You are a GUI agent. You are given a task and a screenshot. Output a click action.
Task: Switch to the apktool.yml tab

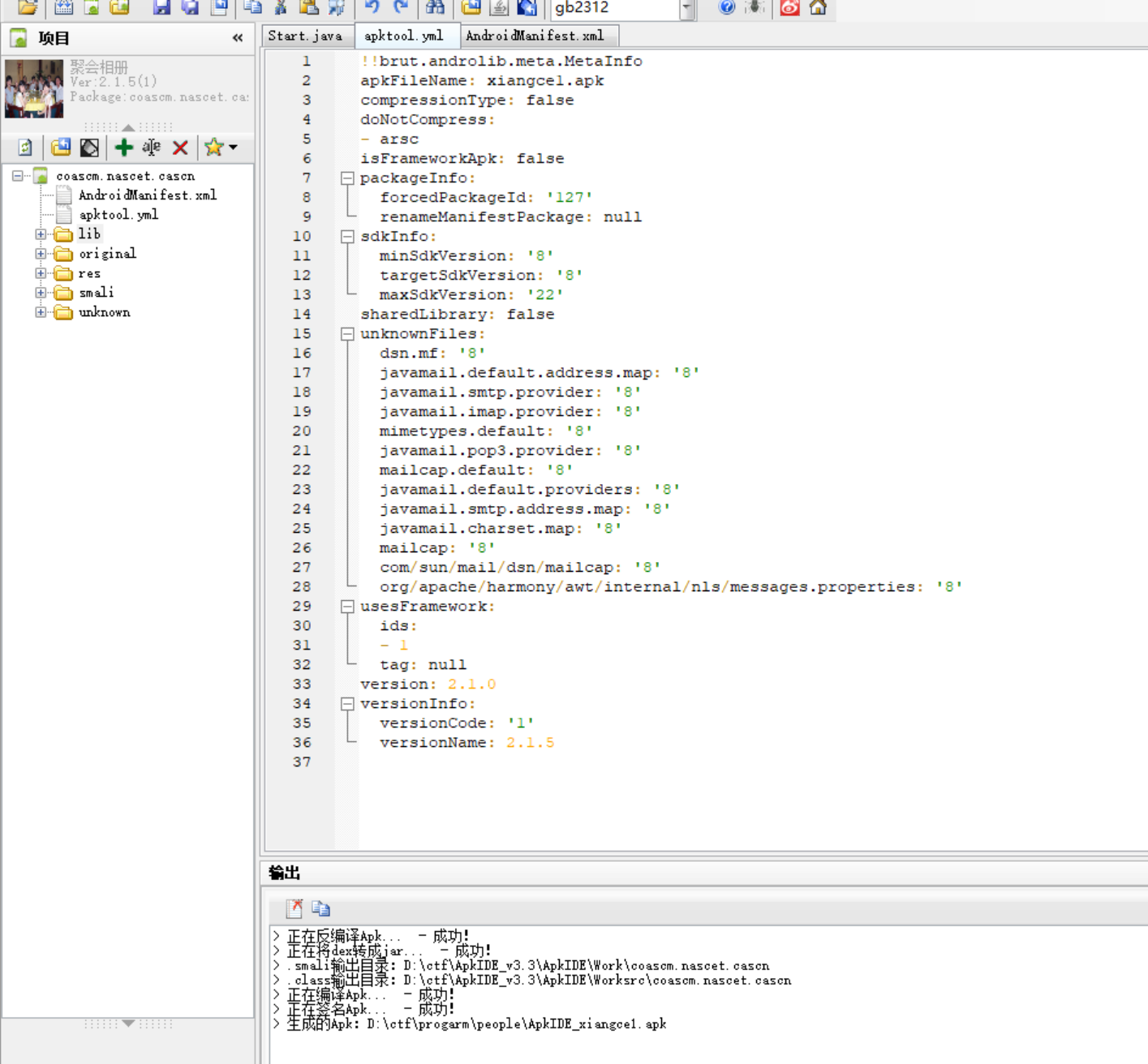pyautogui.click(x=404, y=36)
